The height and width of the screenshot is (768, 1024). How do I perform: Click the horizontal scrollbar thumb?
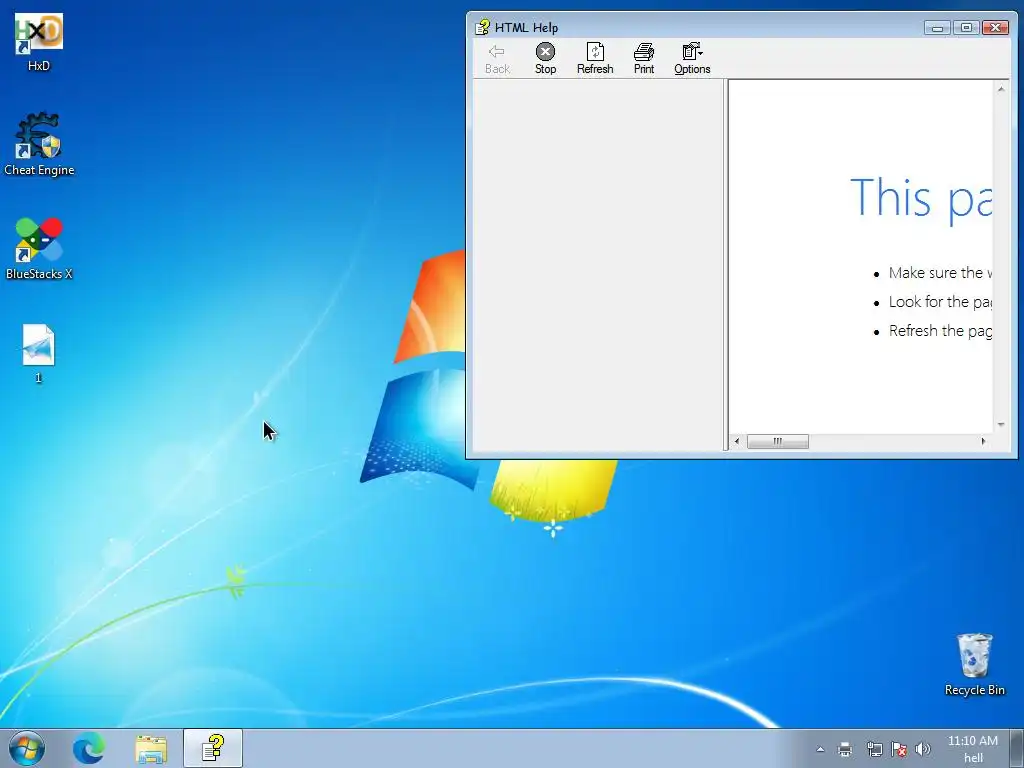pyautogui.click(x=778, y=441)
